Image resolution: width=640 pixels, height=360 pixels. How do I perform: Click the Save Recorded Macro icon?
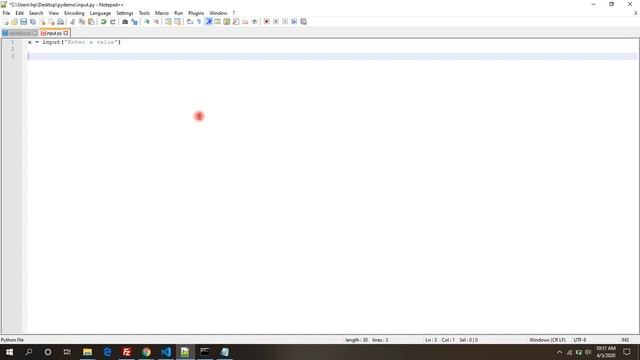click(x=304, y=22)
